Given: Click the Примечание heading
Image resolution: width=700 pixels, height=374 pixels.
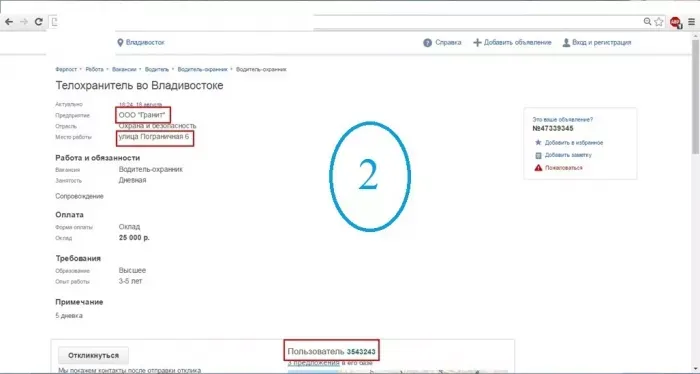Looking at the screenshot, I should coord(79,302).
